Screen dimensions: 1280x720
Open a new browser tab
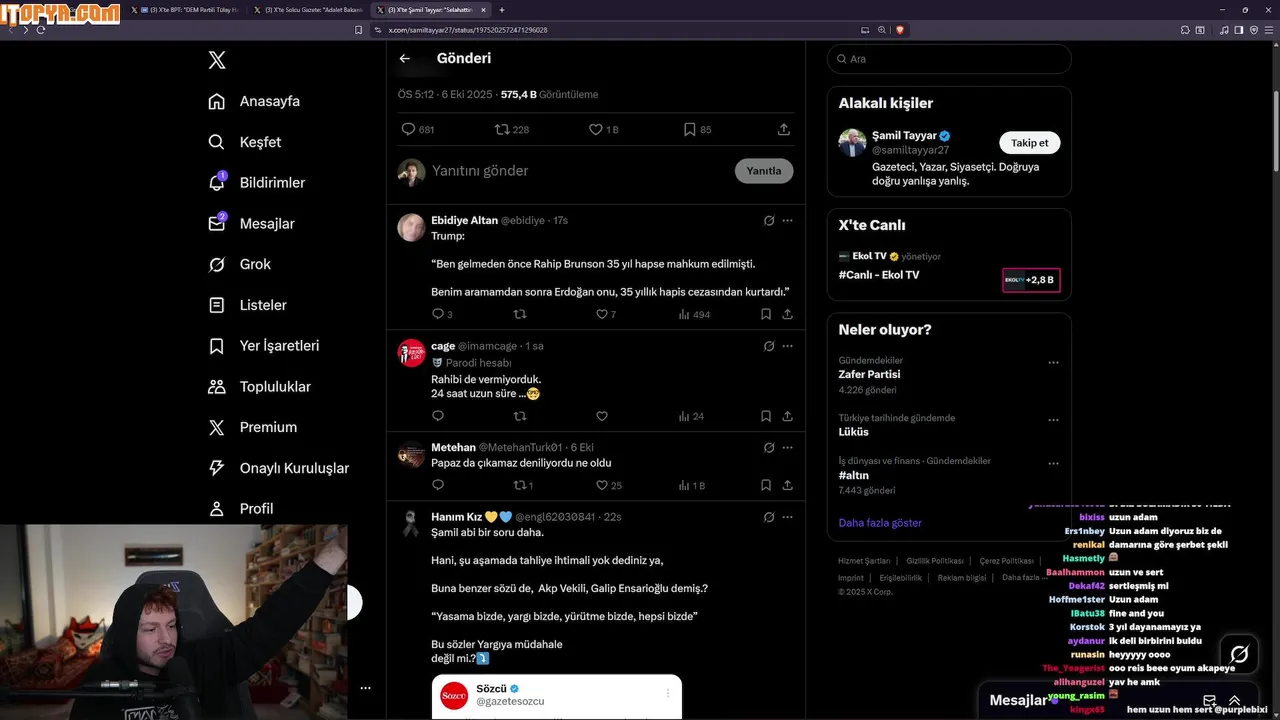(x=502, y=10)
